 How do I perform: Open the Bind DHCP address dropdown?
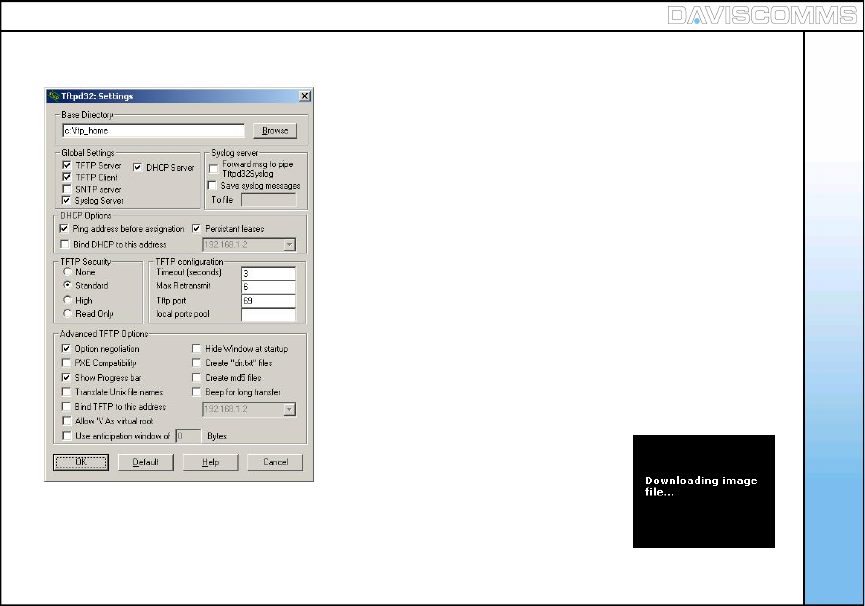click(x=289, y=243)
